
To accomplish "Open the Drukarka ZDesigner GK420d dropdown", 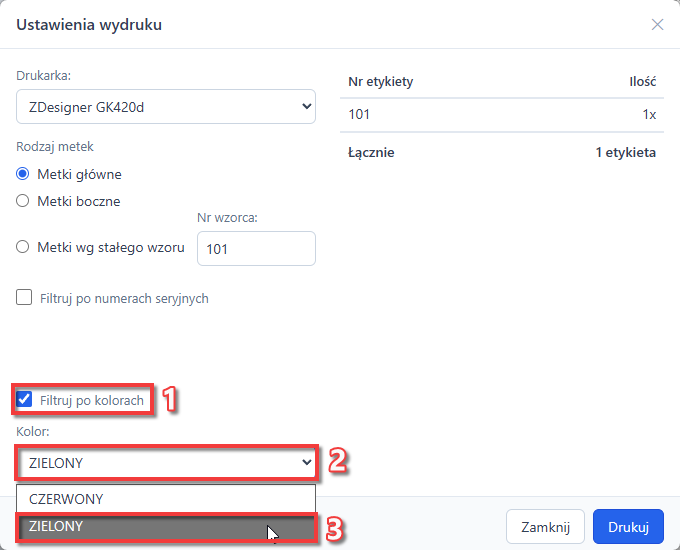I will click(166, 107).
